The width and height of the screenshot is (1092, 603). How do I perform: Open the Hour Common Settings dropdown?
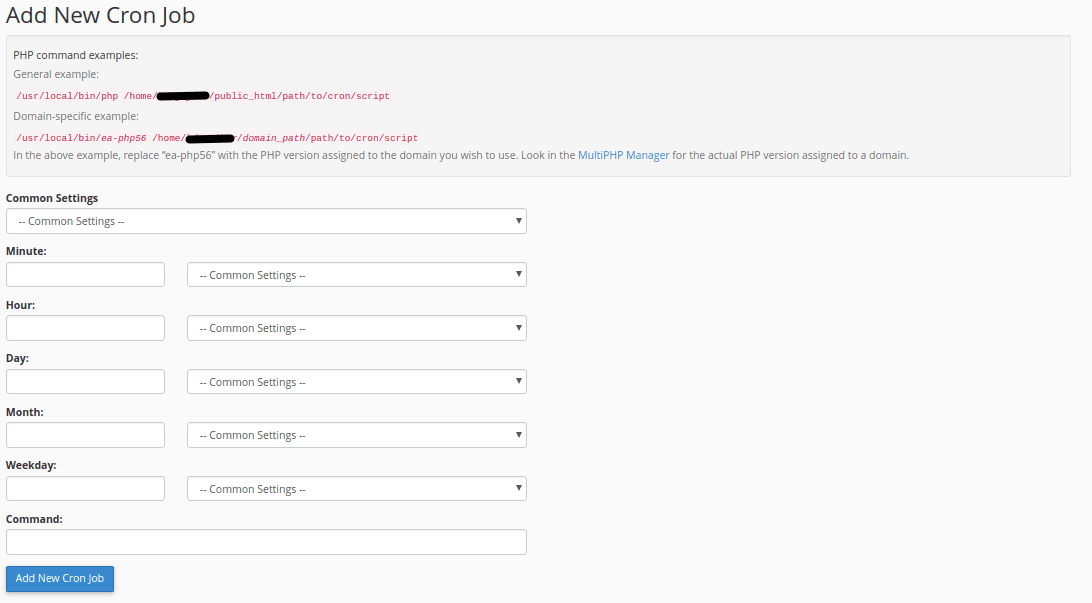pos(357,328)
